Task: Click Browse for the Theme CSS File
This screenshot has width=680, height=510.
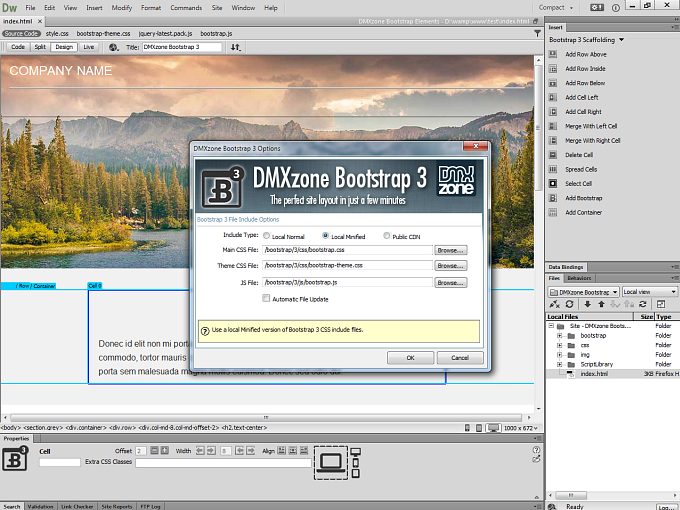Action: (x=451, y=265)
